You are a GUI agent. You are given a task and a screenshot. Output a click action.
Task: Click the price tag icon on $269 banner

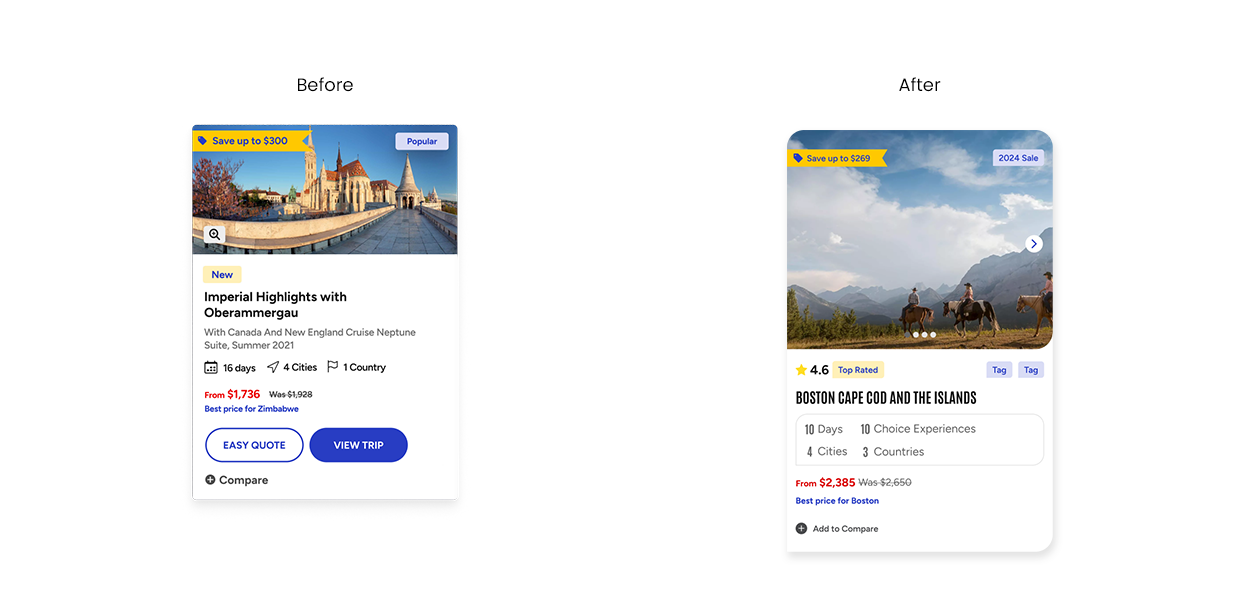click(x=798, y=158)
